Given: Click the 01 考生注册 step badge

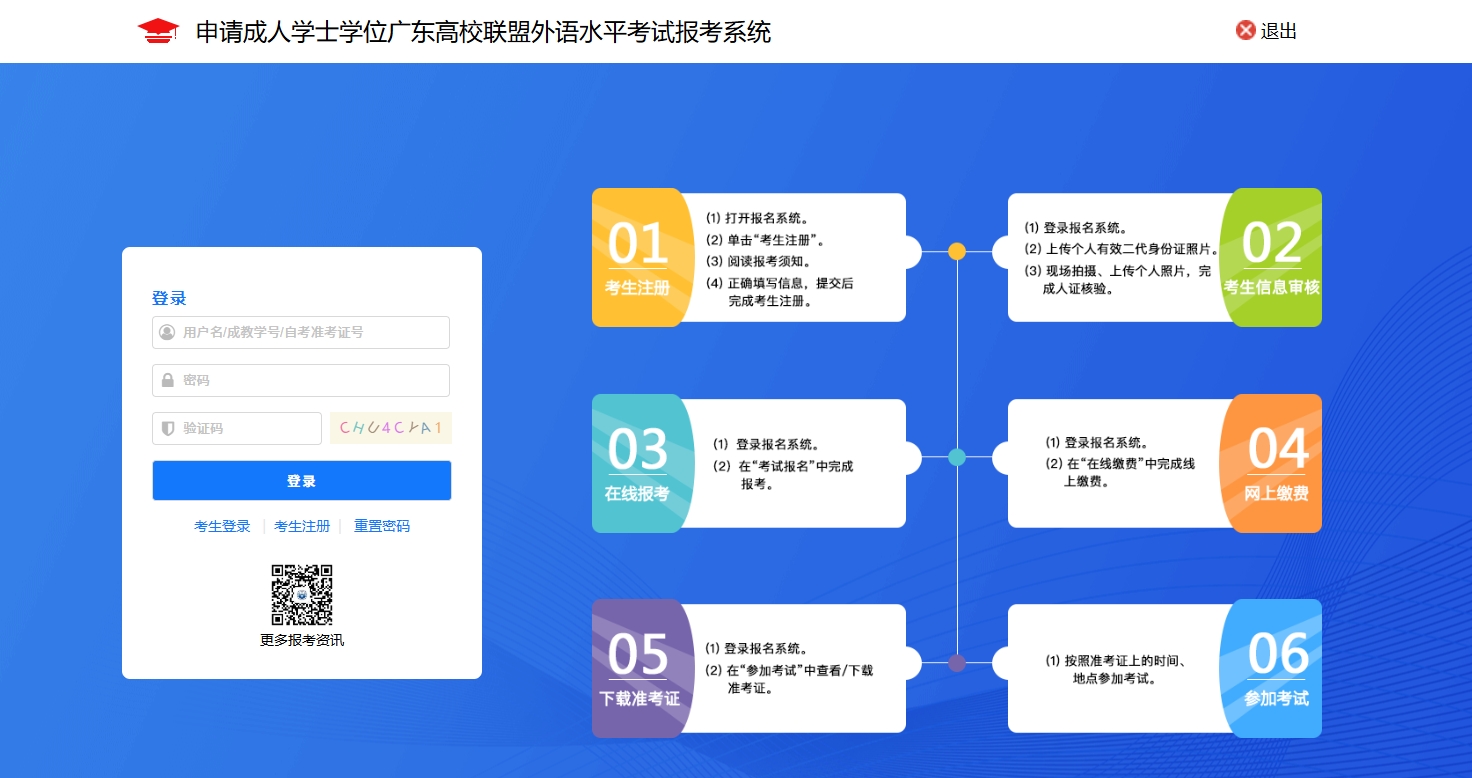Looking at the screenshot, I should (x=640, y=257).
